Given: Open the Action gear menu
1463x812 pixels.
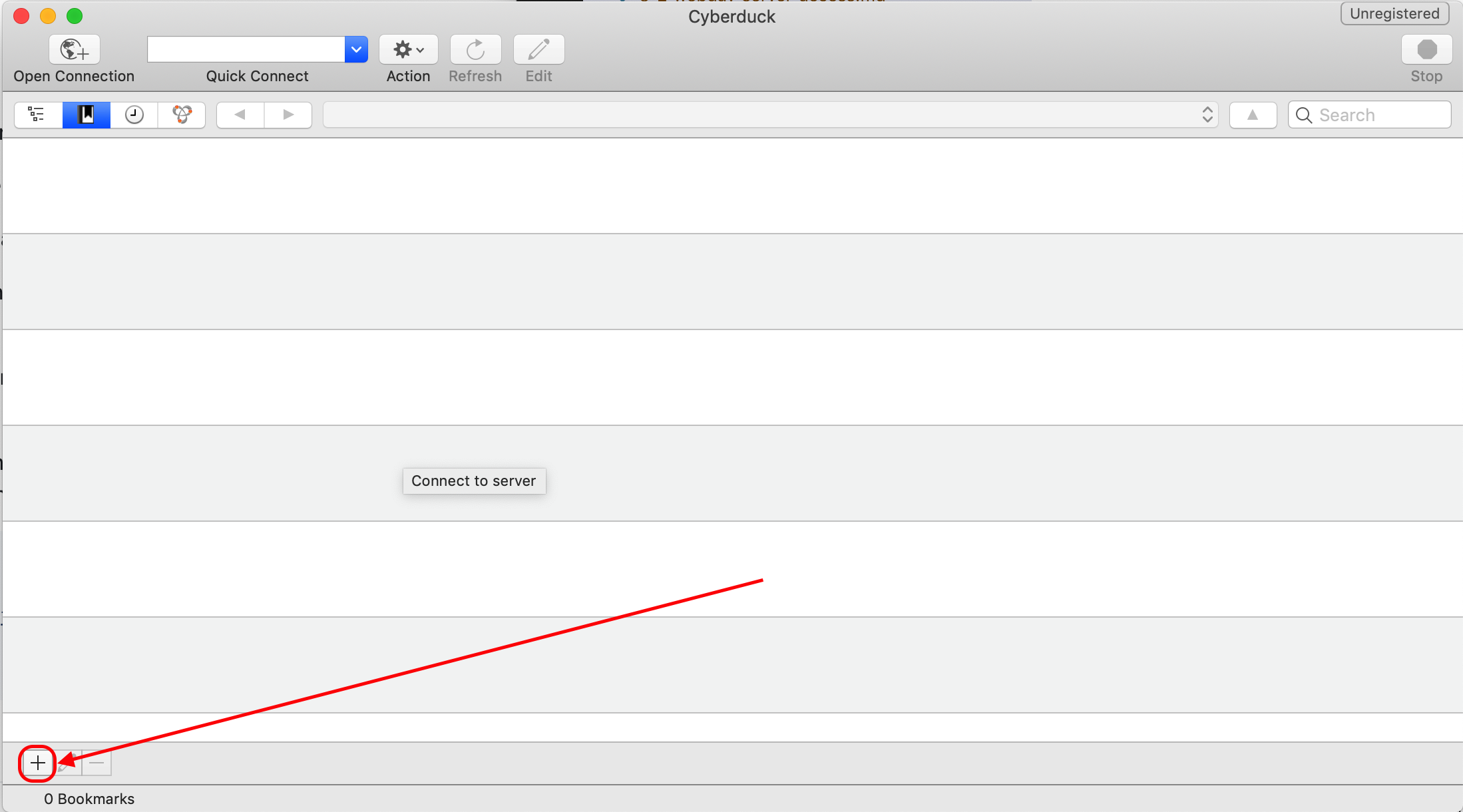Looking at the screenshot, I should pyautogui.click(x=408, y=49).
